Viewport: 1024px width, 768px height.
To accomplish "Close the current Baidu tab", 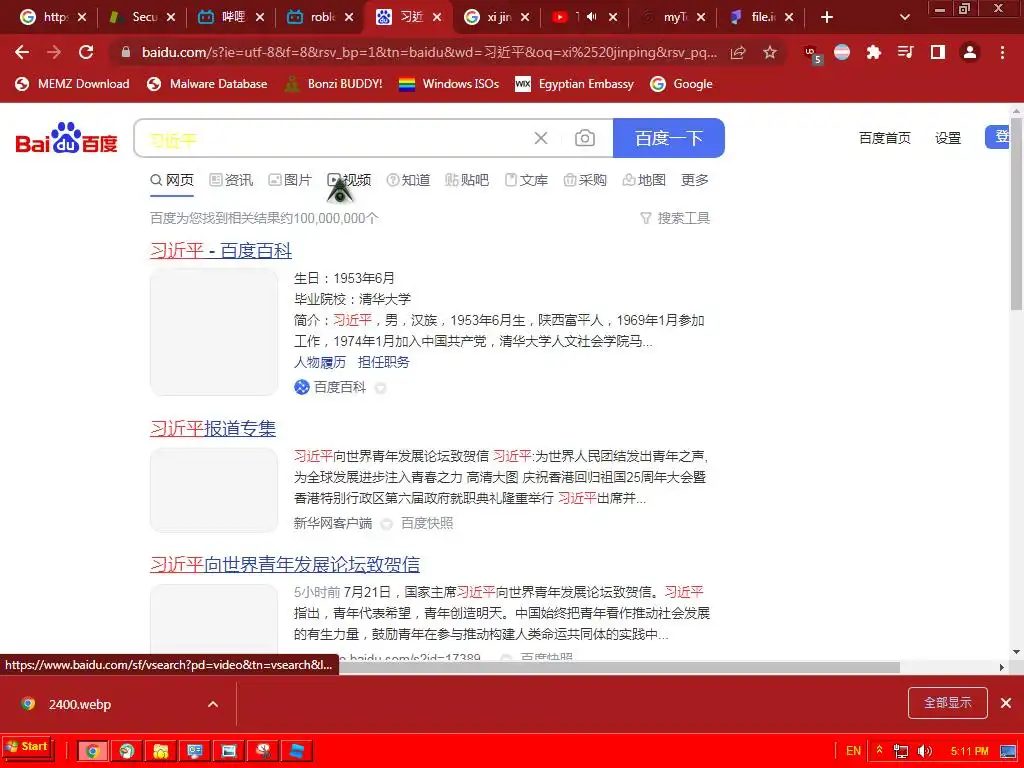I will click(437, 17).
